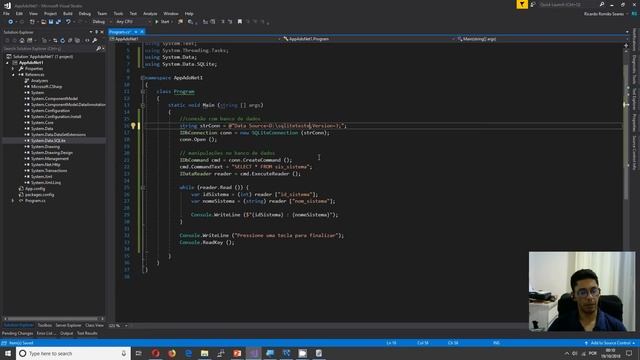
Task: Click the Properties wrench icon in Solution Explorer
Action: [x=95, y=40]
